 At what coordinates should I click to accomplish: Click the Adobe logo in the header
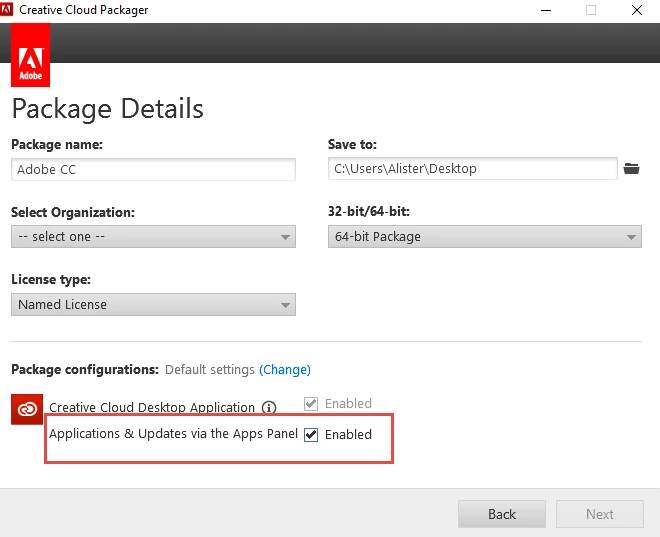(30, 55)
